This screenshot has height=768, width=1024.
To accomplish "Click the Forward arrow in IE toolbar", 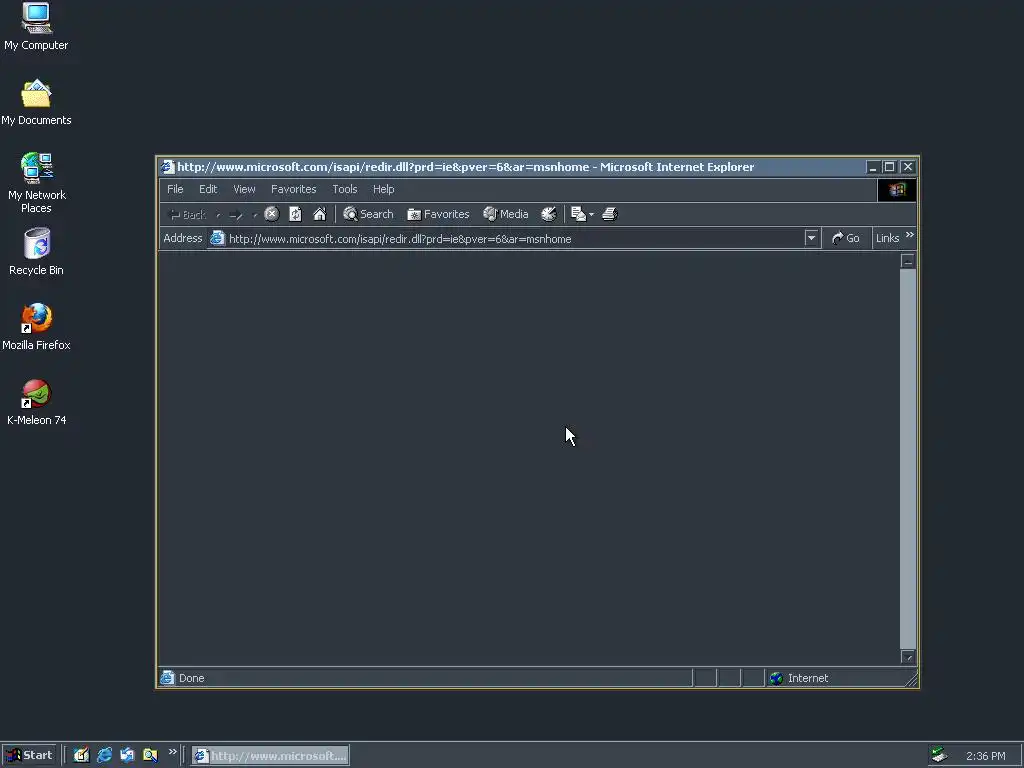I will [x=236, y=214].
